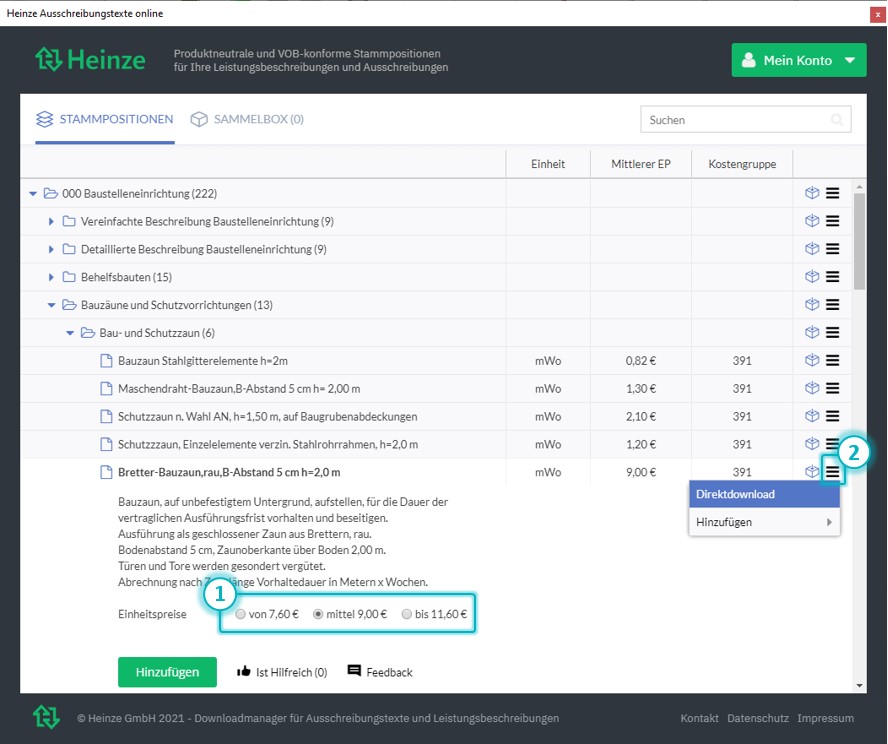Image resolution: width=888 pixels, height=744 pixels.
Task: Click the search magnifier icon
Action: pos(836,119)
